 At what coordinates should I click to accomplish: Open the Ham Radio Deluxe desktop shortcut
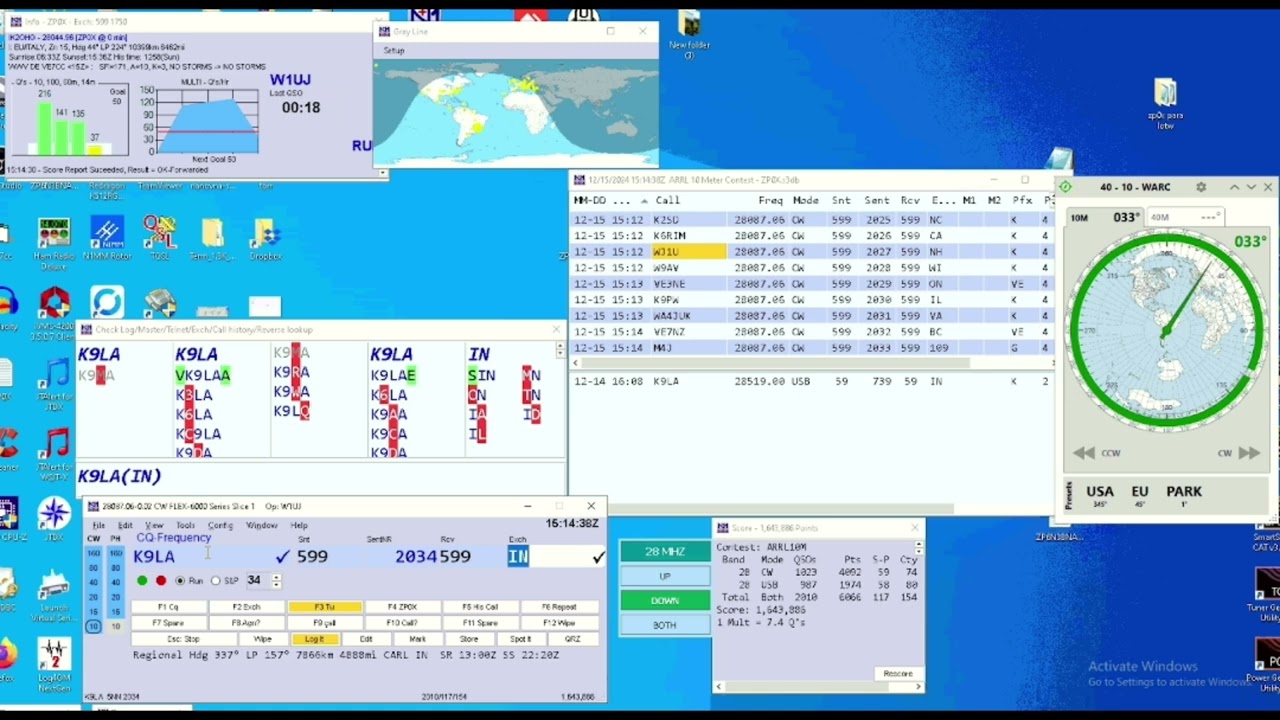[x=54, y=238]
